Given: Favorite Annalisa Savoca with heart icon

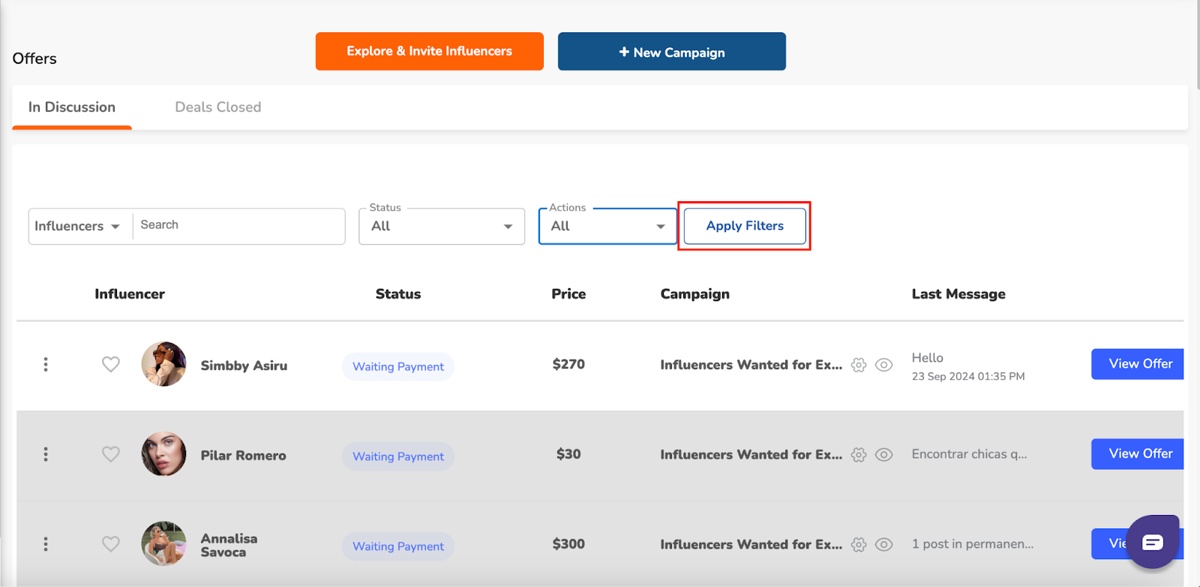Looking at the screenshot, I should tap(111, 545).
